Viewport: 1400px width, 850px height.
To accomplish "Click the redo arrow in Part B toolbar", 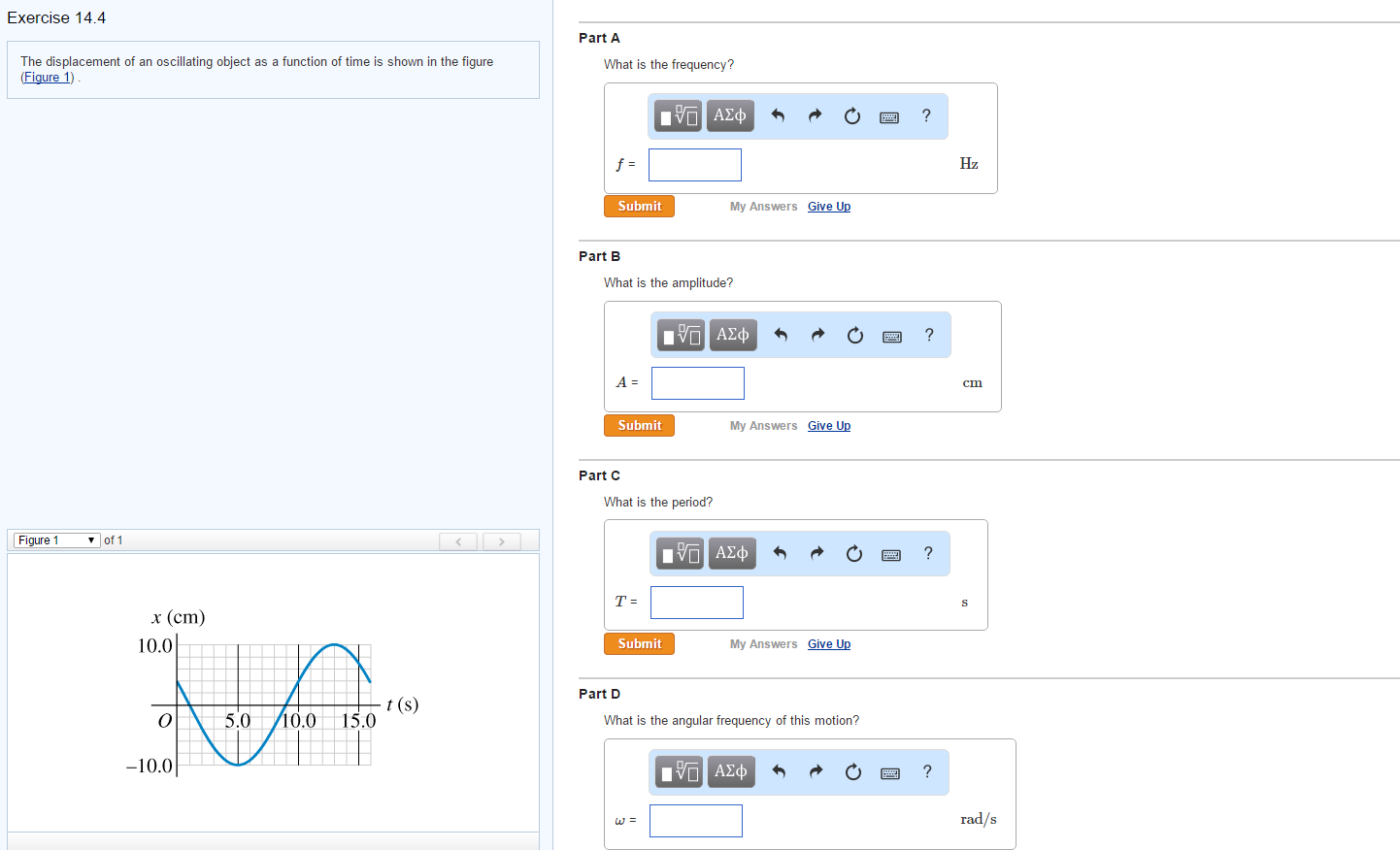I will point(817,334).
